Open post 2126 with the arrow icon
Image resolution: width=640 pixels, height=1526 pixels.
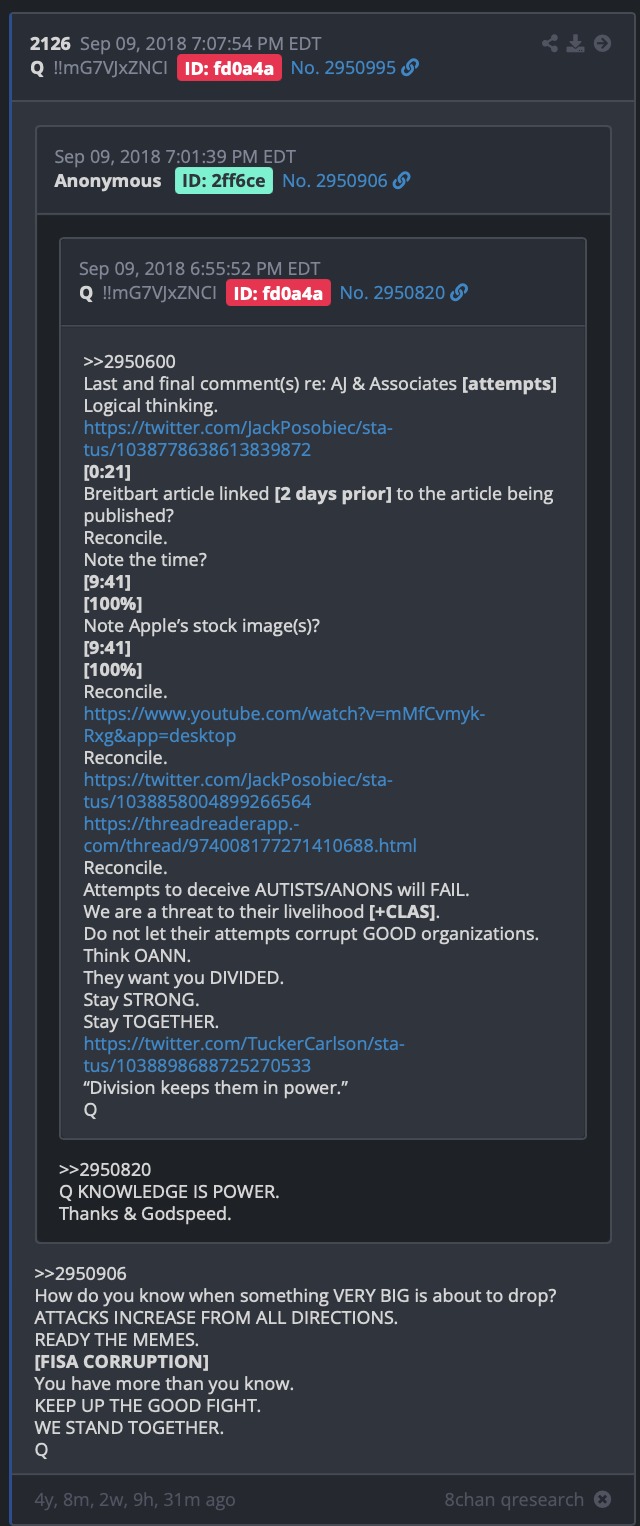(602, 43)
